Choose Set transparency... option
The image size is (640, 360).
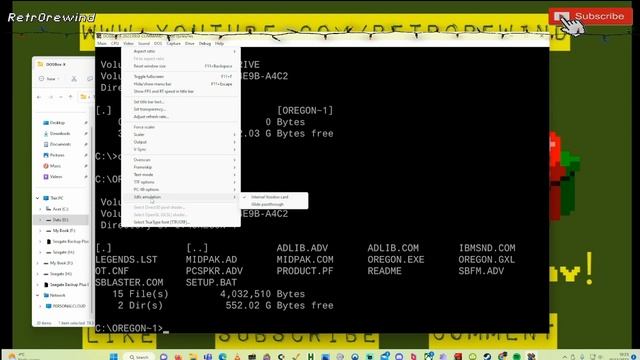click(181, 109)
